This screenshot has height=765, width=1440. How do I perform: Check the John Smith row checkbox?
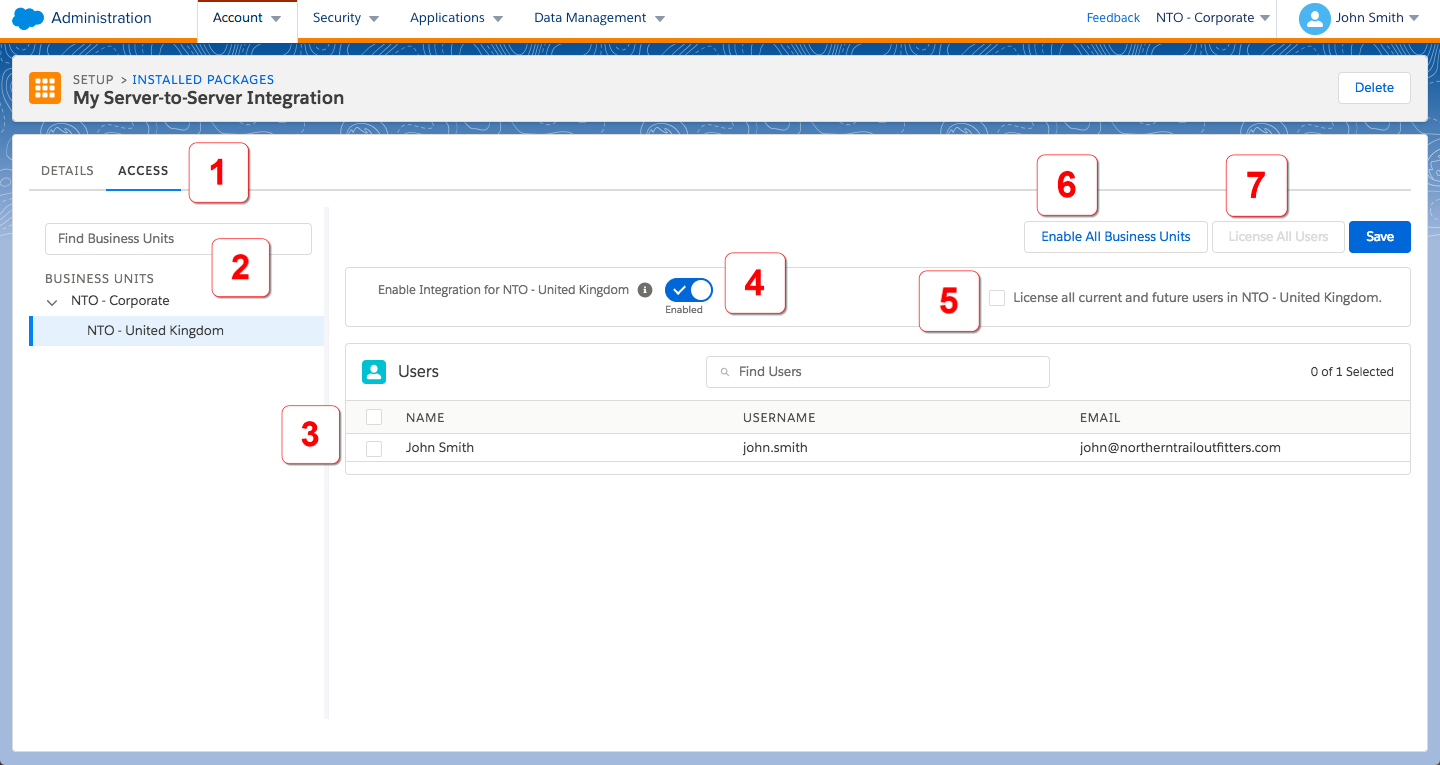pos(374,449)
